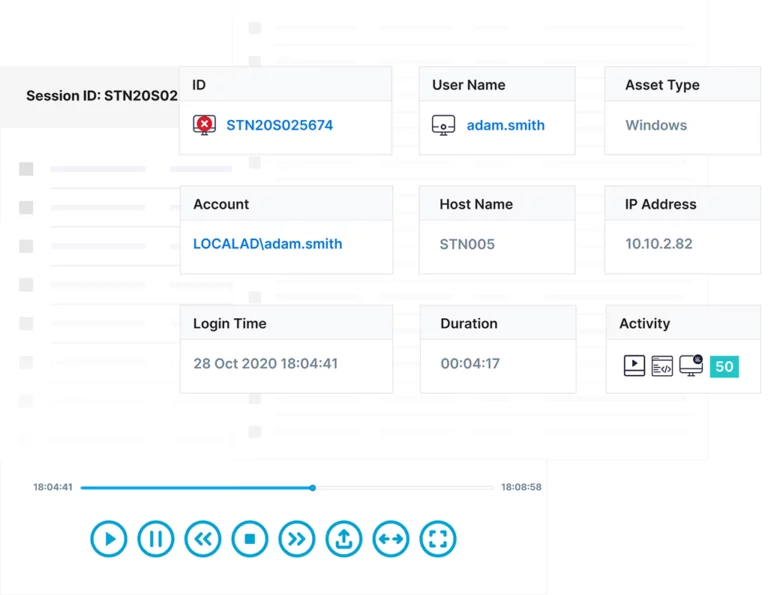Click the user monitor icon beside adam.smith
This screenshot has height=595, width=768.
[444, 125]
